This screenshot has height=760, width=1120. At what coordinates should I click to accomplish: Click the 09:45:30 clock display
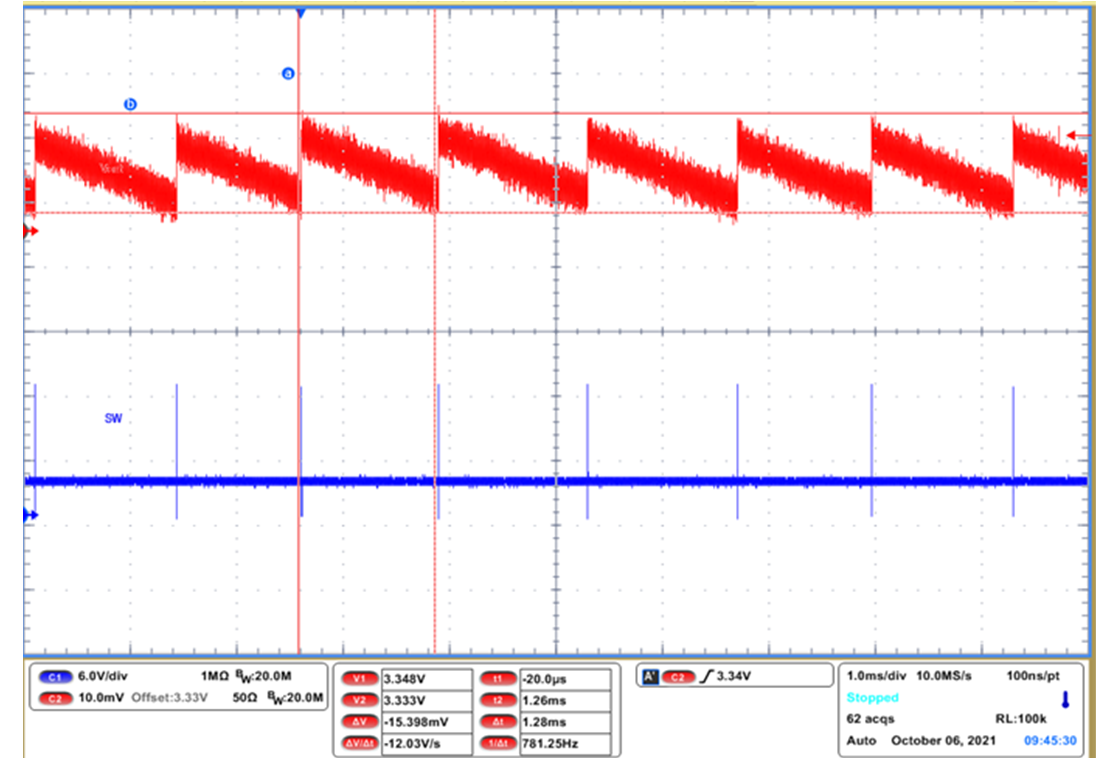coord(1052,740)
